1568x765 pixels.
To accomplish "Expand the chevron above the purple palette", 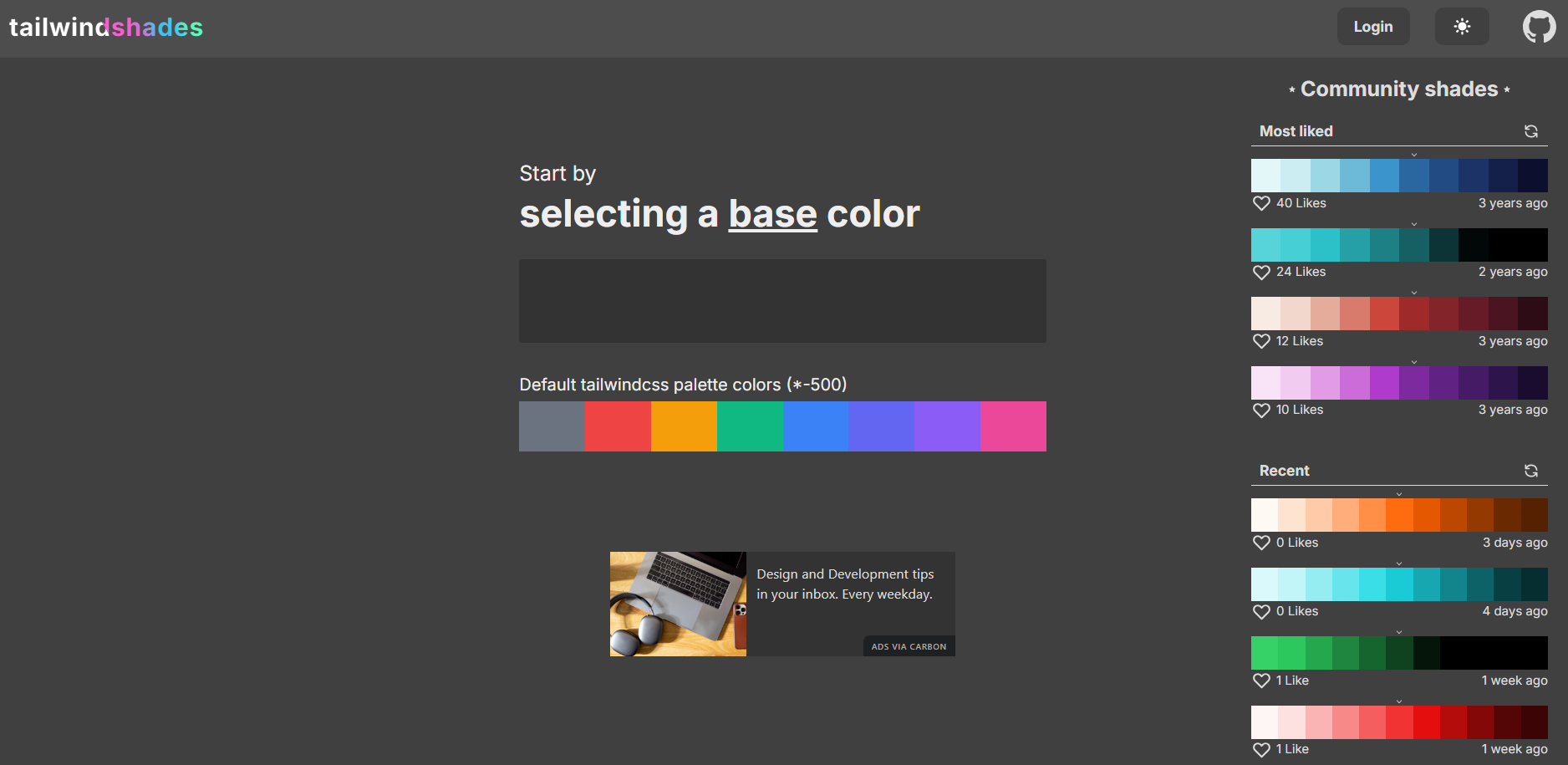I will 1414,362.
